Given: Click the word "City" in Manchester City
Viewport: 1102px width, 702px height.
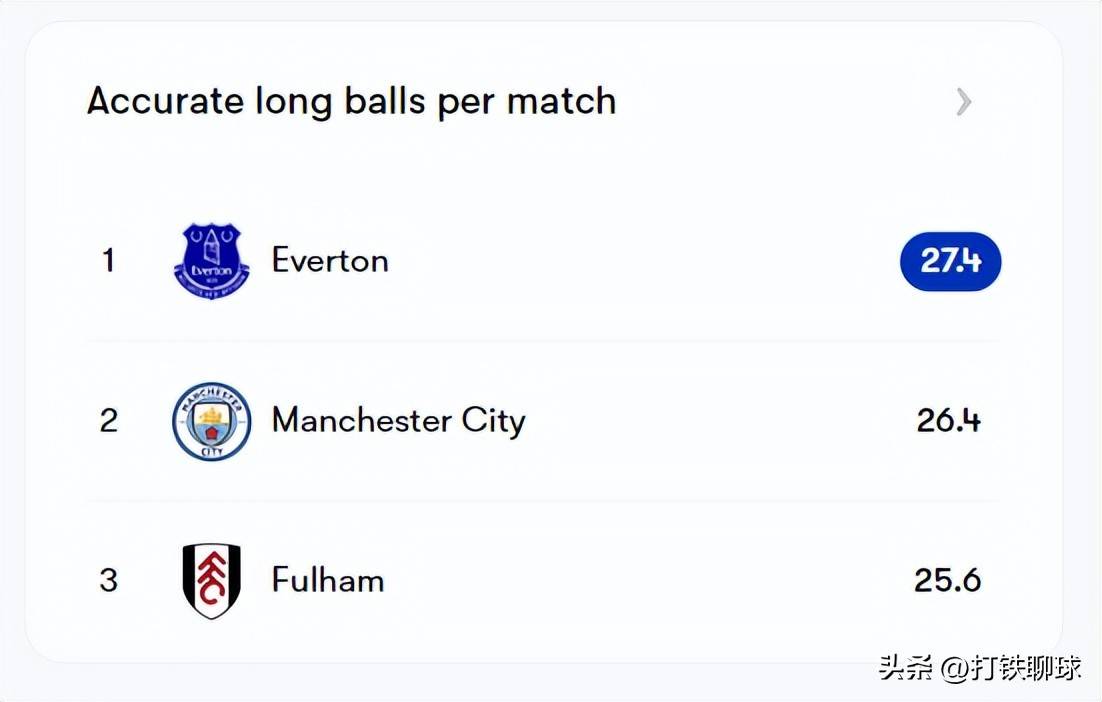Looking at the screenshot, I should tap(493, 421).
